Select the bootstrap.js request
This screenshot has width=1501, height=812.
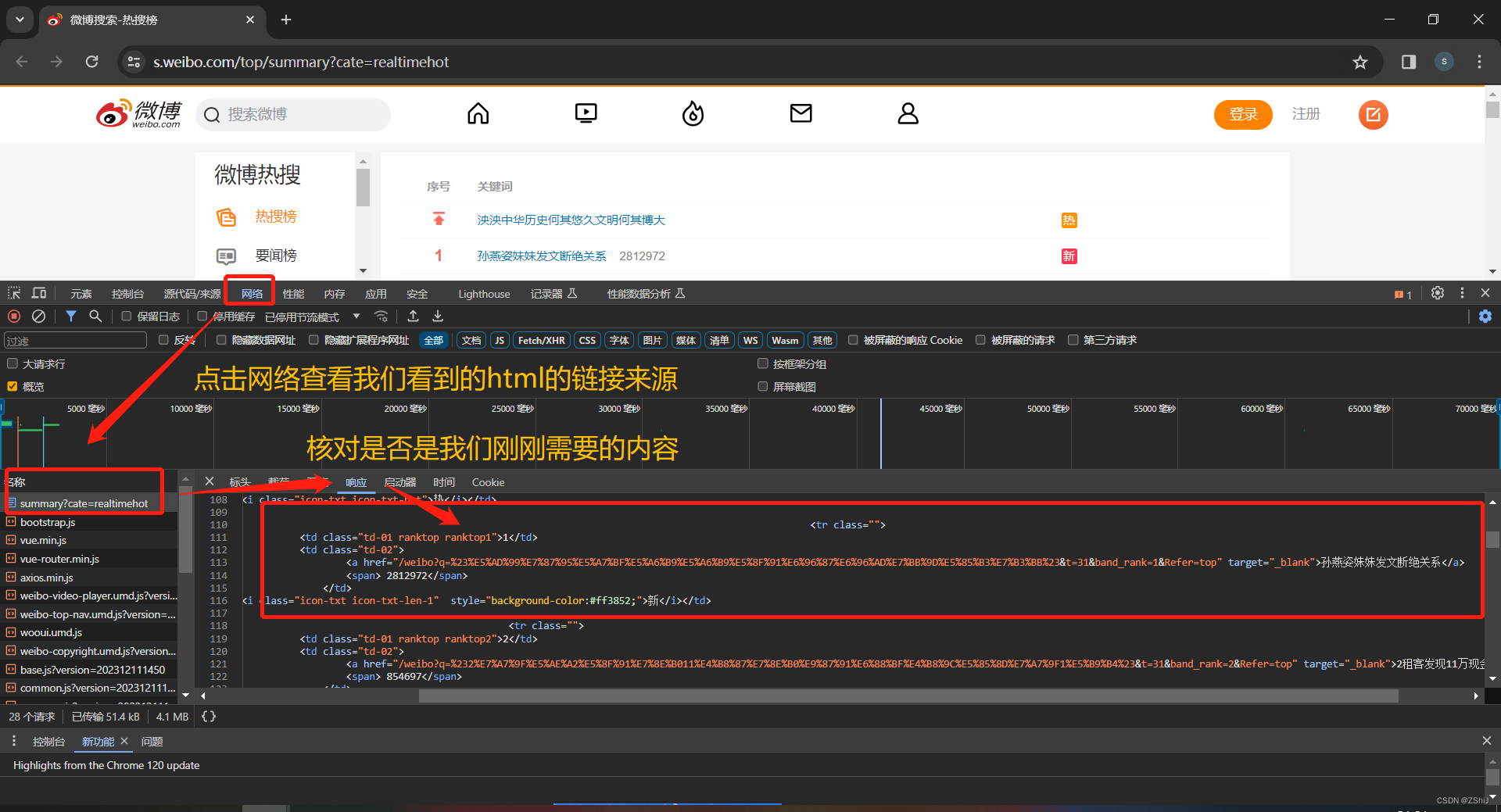(x=48, y=522)
